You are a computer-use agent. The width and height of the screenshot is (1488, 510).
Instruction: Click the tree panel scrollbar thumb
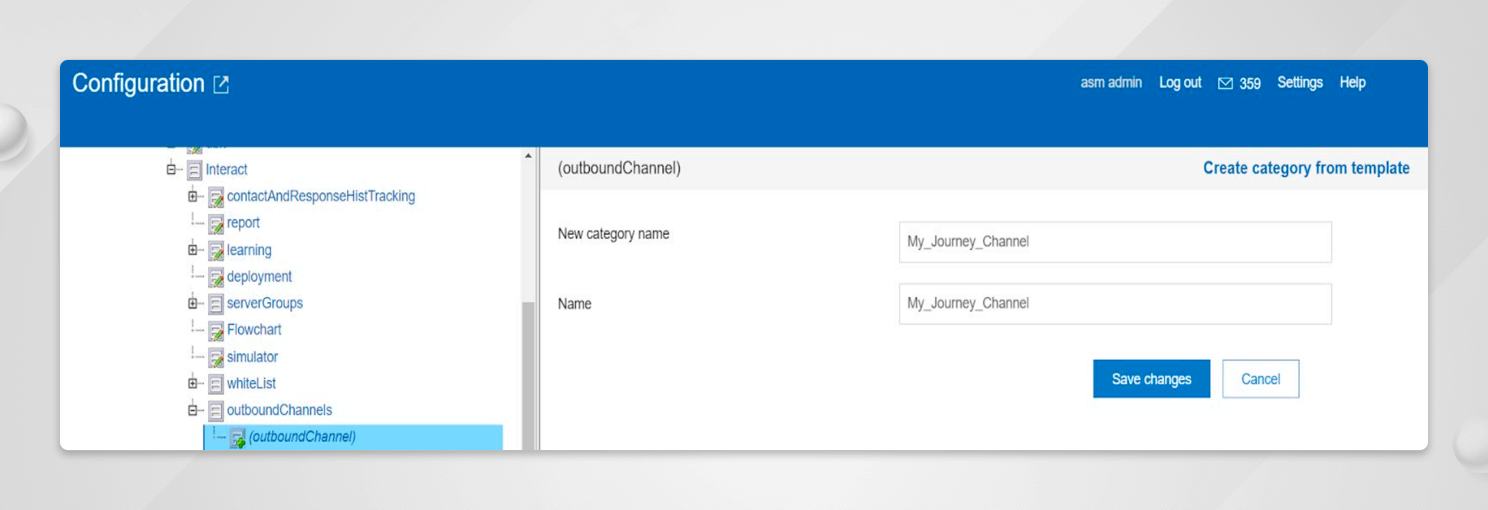point(528,375)
